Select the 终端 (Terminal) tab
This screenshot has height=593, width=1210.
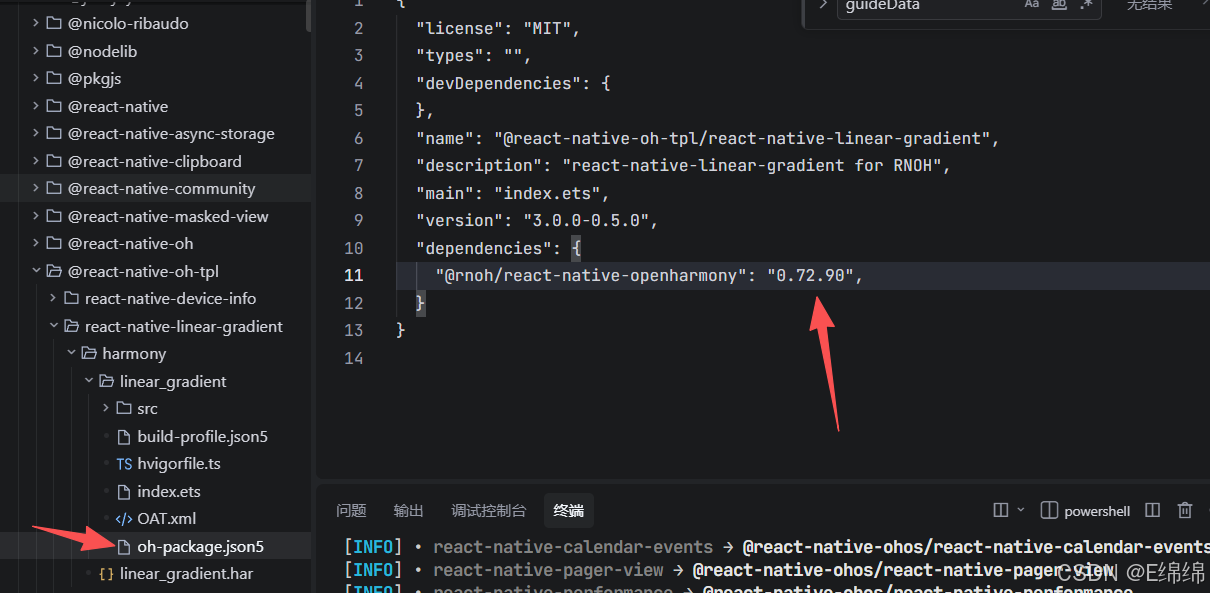click(x=568, y=510)
